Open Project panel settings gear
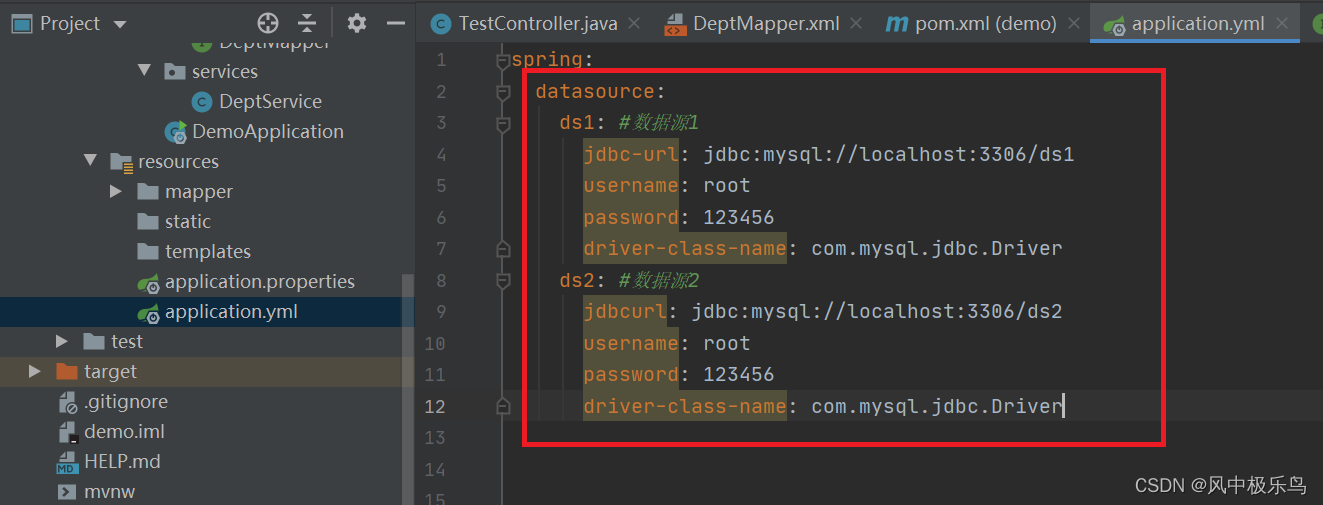 [x=357, y=23]
